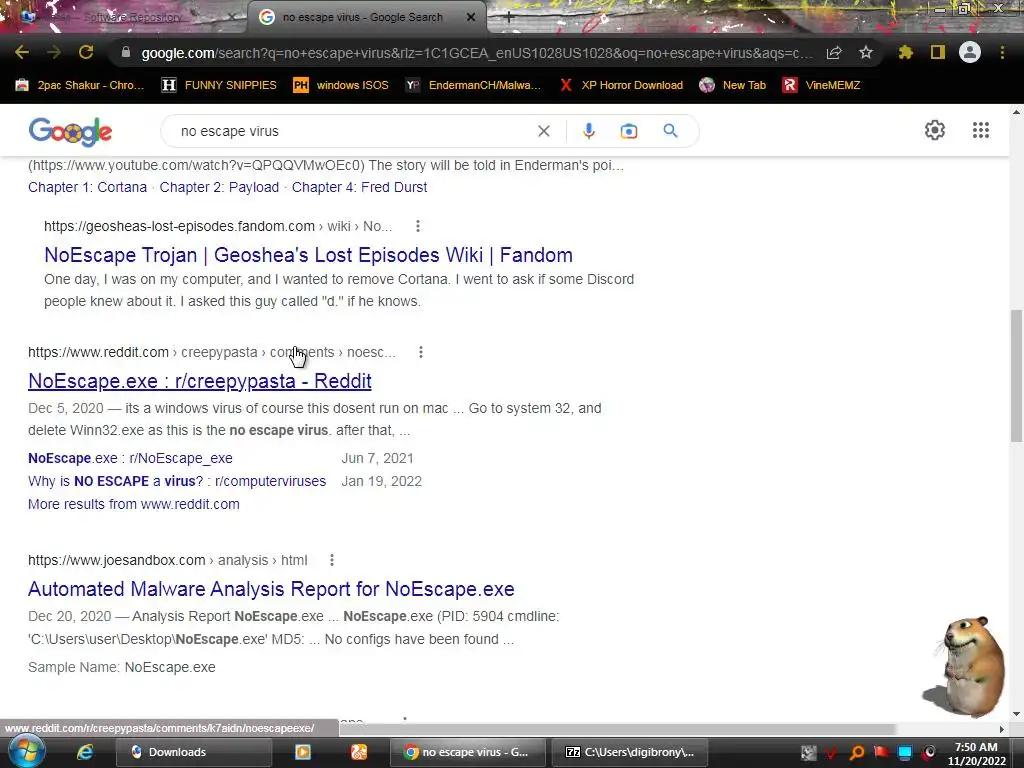1024x768 pixels.
Task: Open NoEscape.exe r/creepypasta Reddit result
Action: [200, 381]
